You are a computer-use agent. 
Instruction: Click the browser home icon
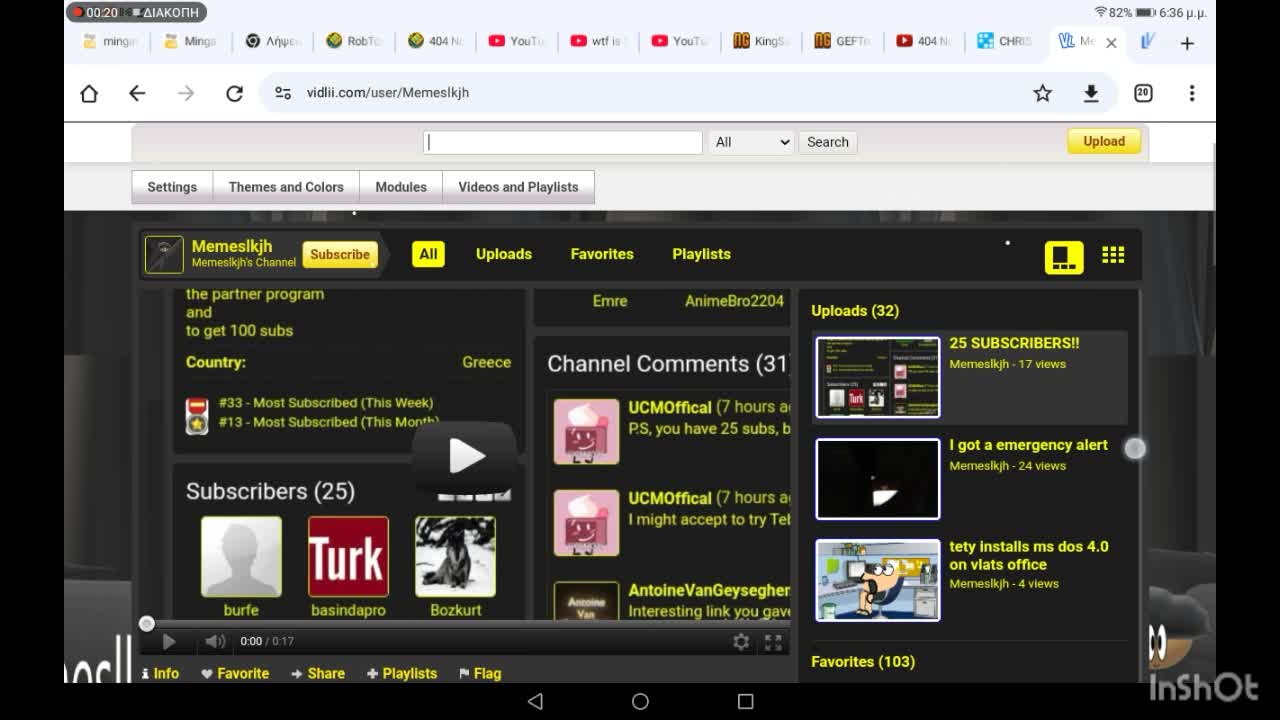pyautogui.click(x=89, y=93)
